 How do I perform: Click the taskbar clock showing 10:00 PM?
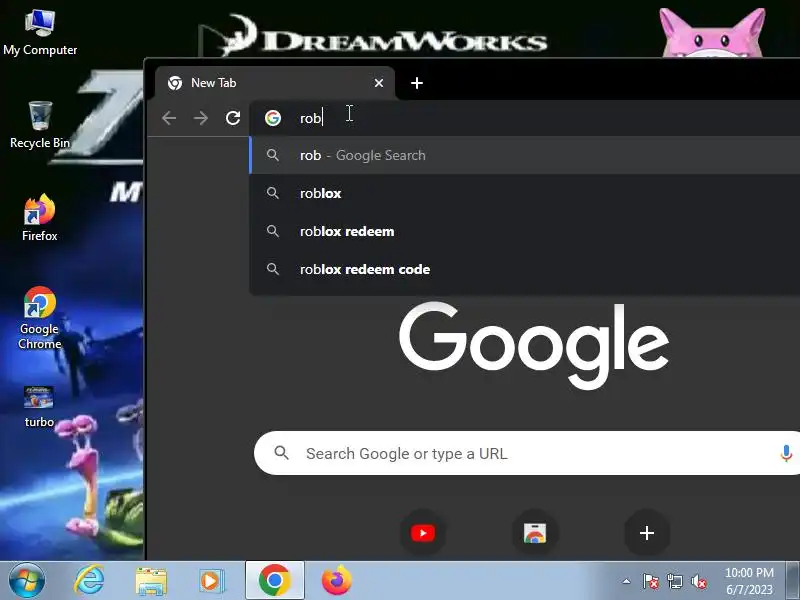click(x=749, y=581)
